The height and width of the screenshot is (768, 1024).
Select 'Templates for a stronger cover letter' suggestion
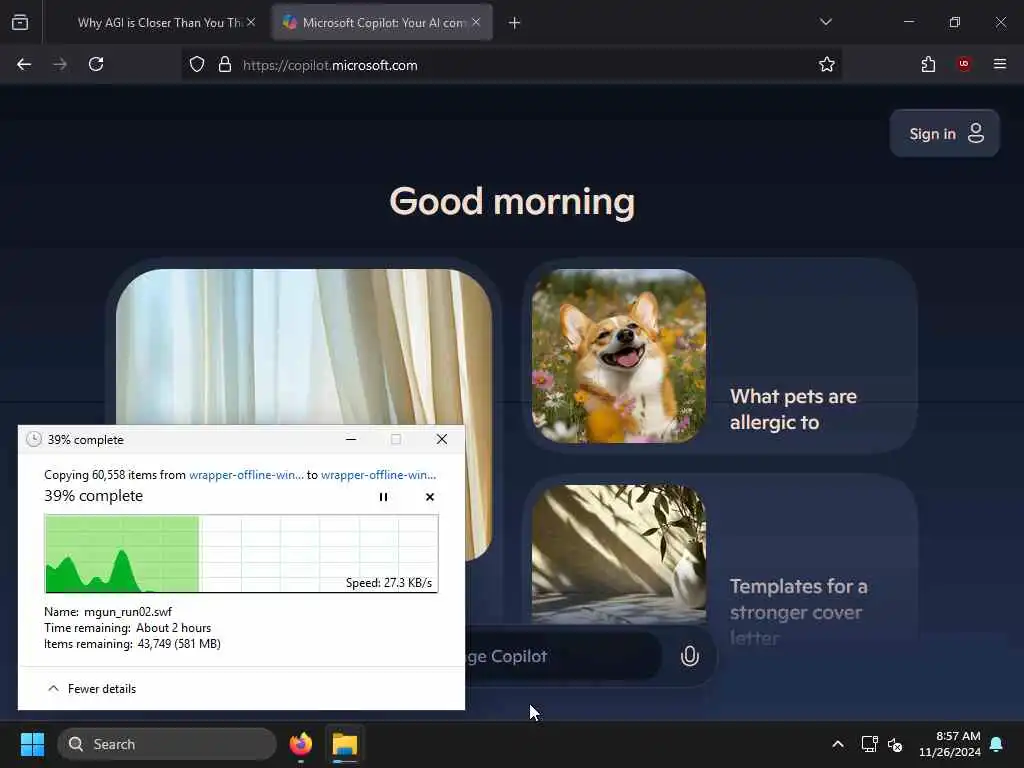[x=799, y=612]
